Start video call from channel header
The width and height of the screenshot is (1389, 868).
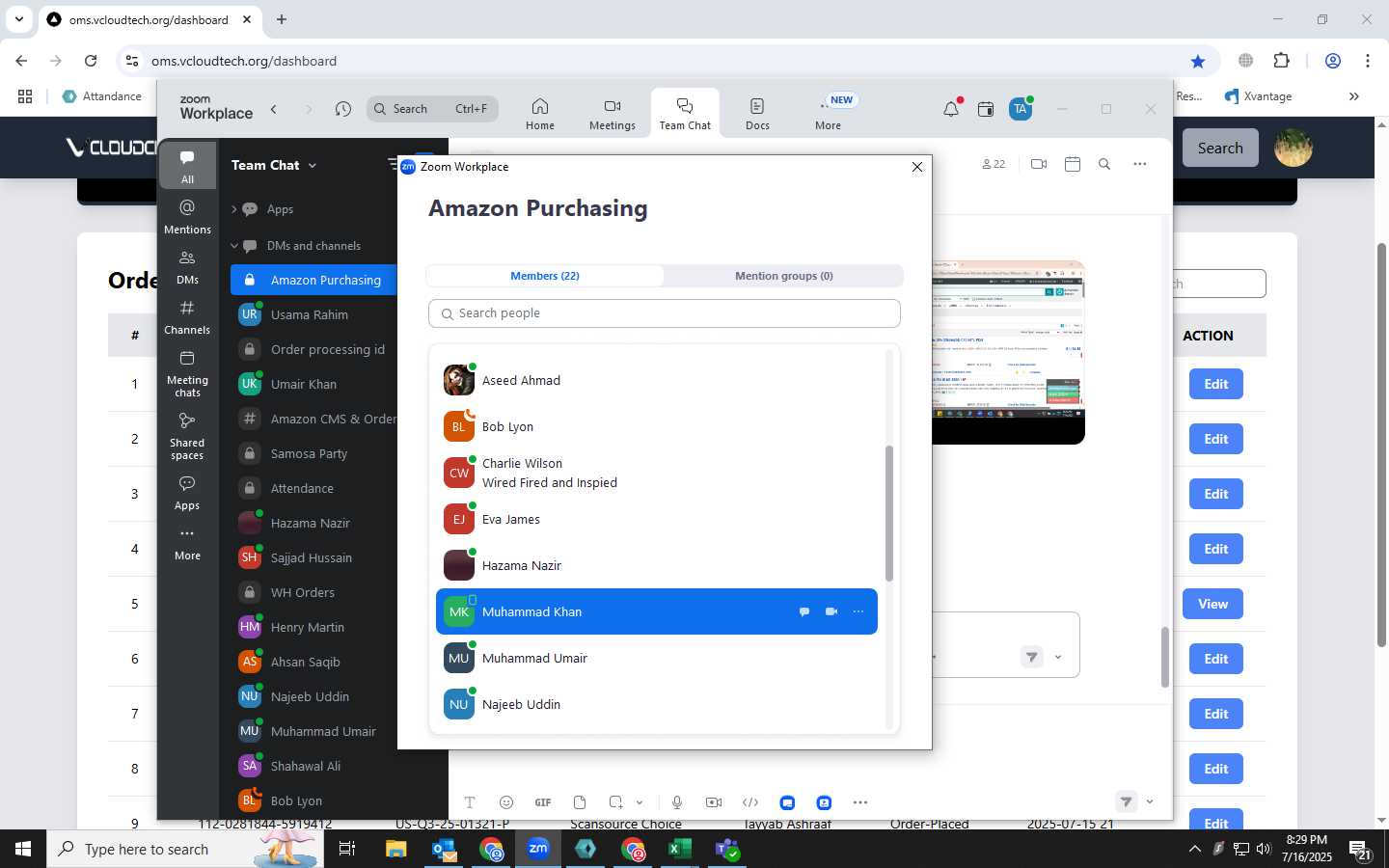click(x=1039, y=164)
